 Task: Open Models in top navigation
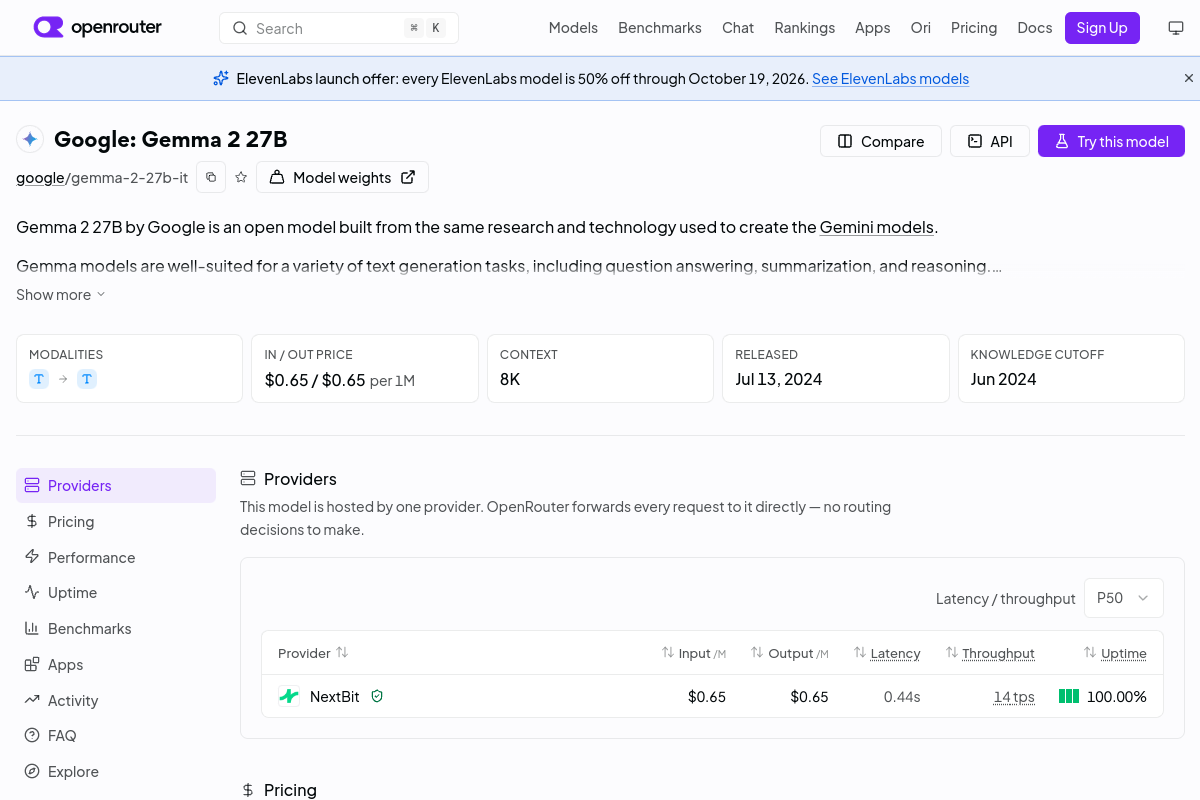[573, 28]
